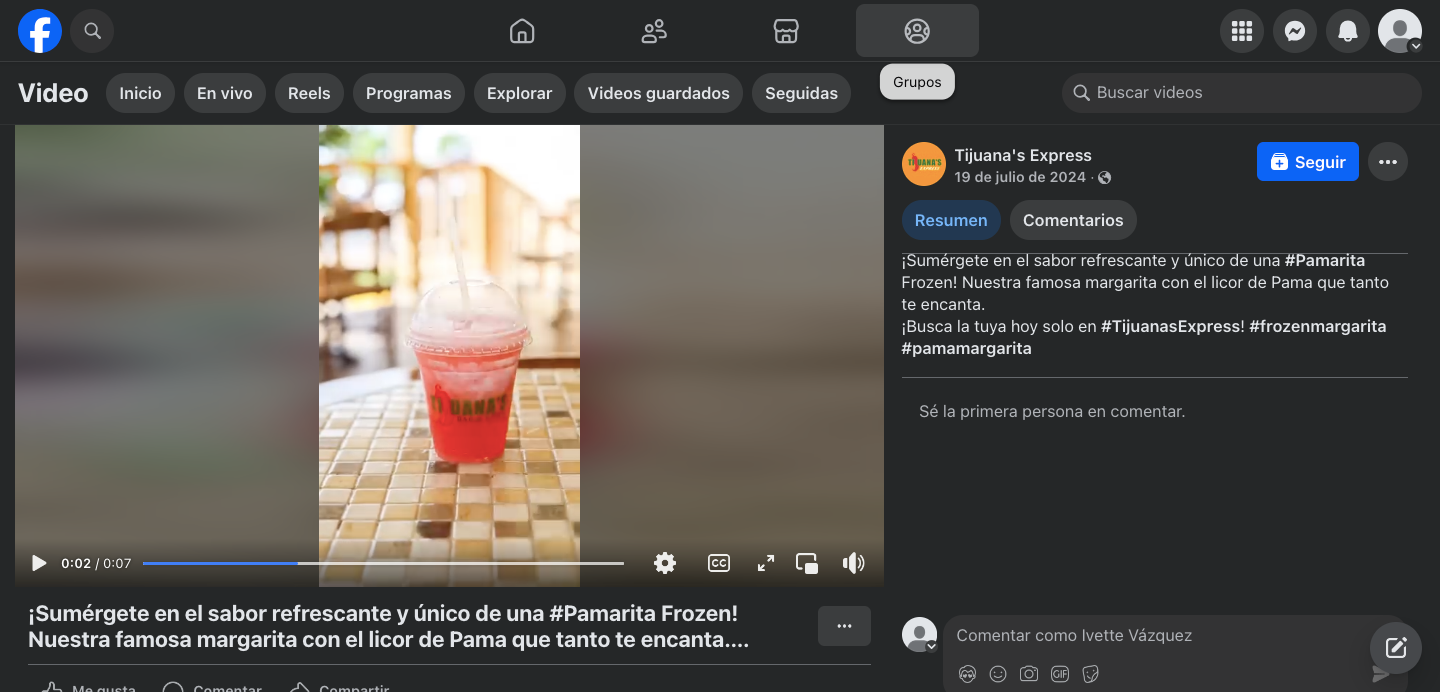Open the new message compose button

[x=1396, y=647]
